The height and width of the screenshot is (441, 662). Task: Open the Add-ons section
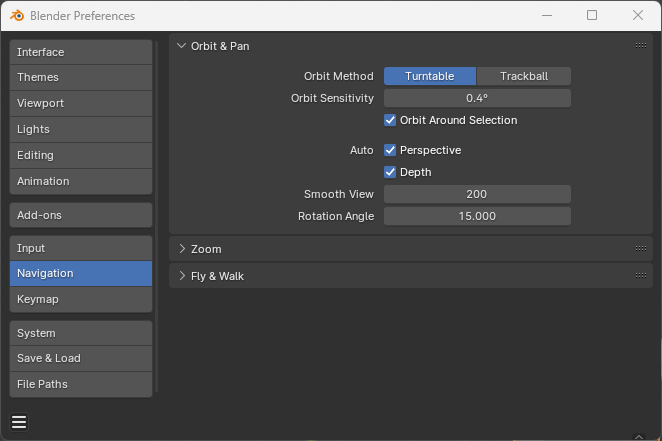[81, 215]
